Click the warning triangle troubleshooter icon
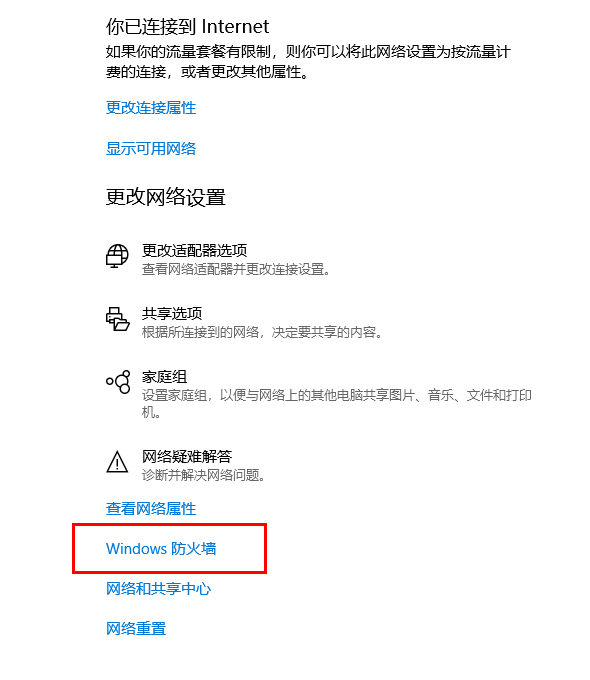This screenshot has width=590, height=680. coord(117,461)
